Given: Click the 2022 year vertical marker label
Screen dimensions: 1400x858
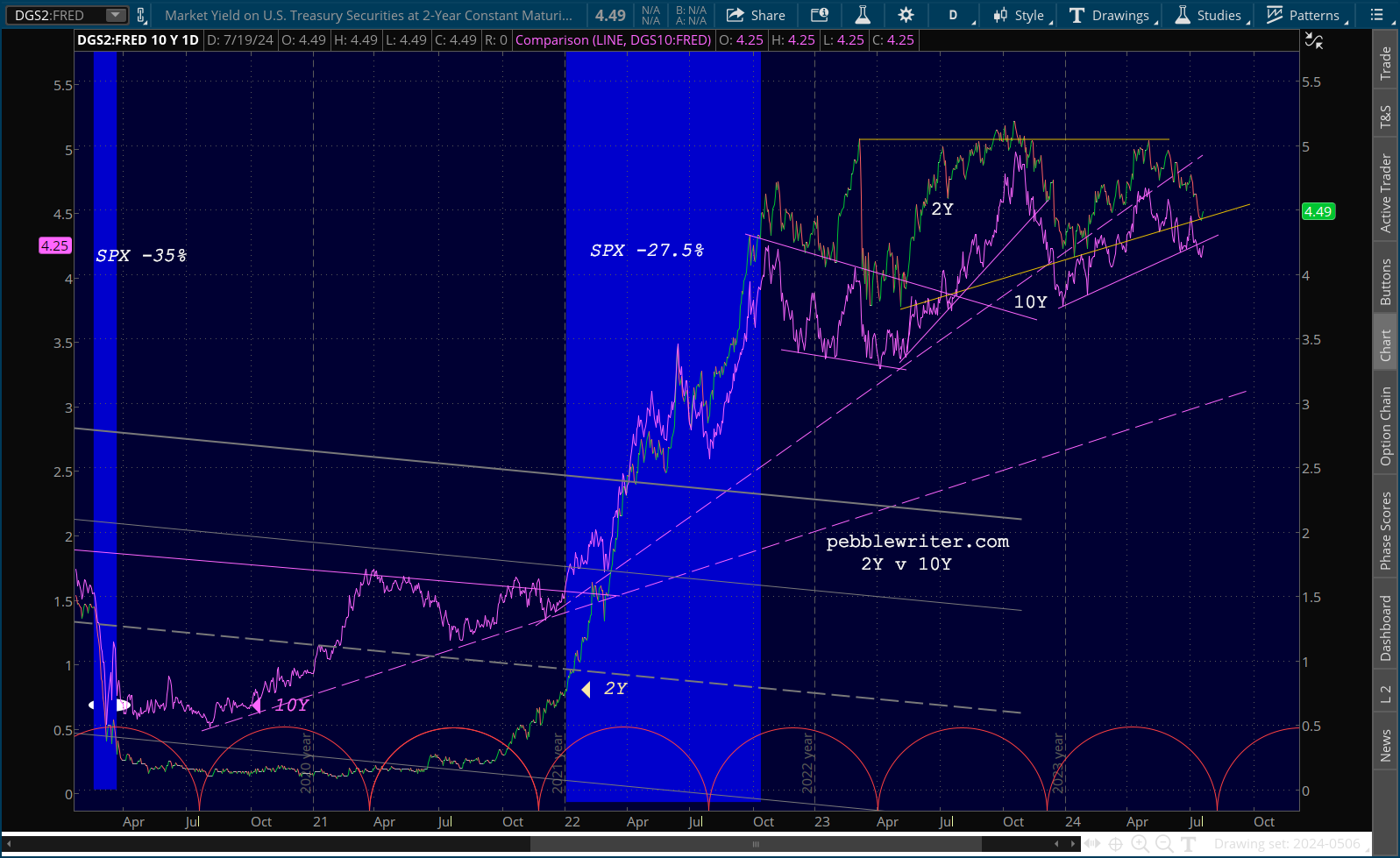Looking at the screenshot, I should (808, 763).
